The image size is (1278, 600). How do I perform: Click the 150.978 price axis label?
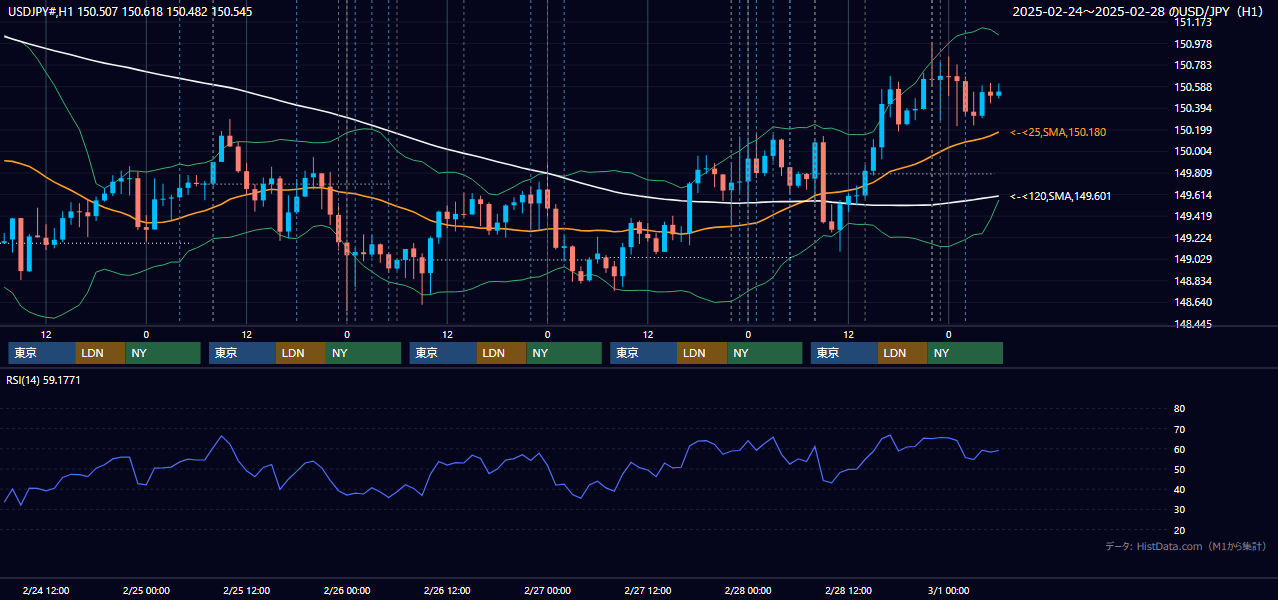(x=1193, y=44)
